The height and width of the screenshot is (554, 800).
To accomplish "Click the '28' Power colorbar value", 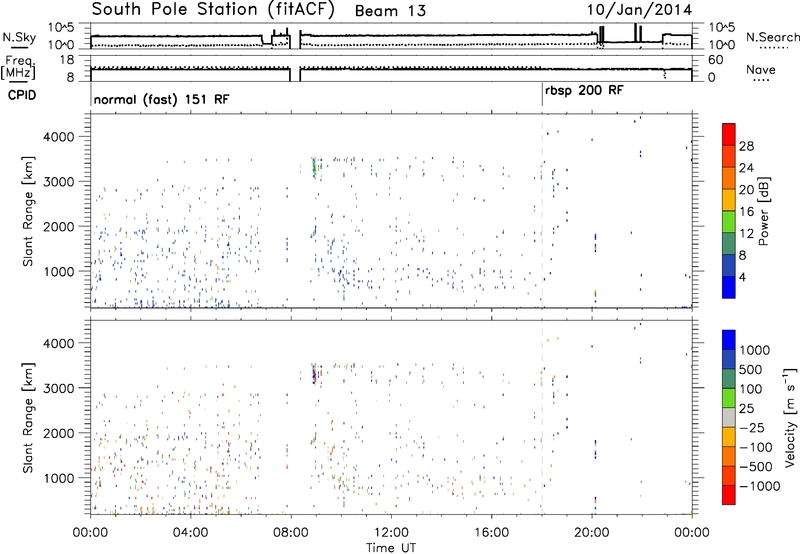I will tap(746, 146).
